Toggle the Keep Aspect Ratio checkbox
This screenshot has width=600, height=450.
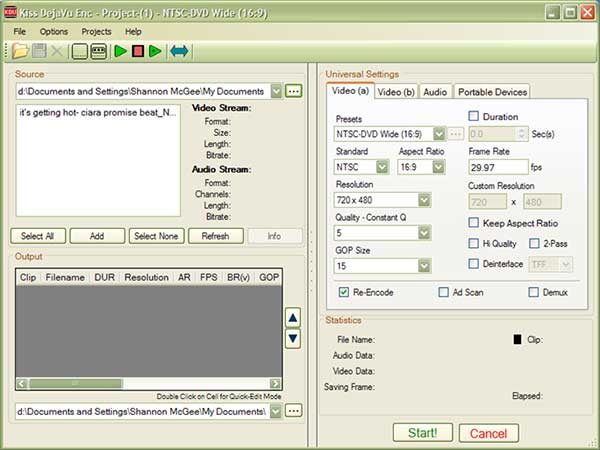(474, 222)
